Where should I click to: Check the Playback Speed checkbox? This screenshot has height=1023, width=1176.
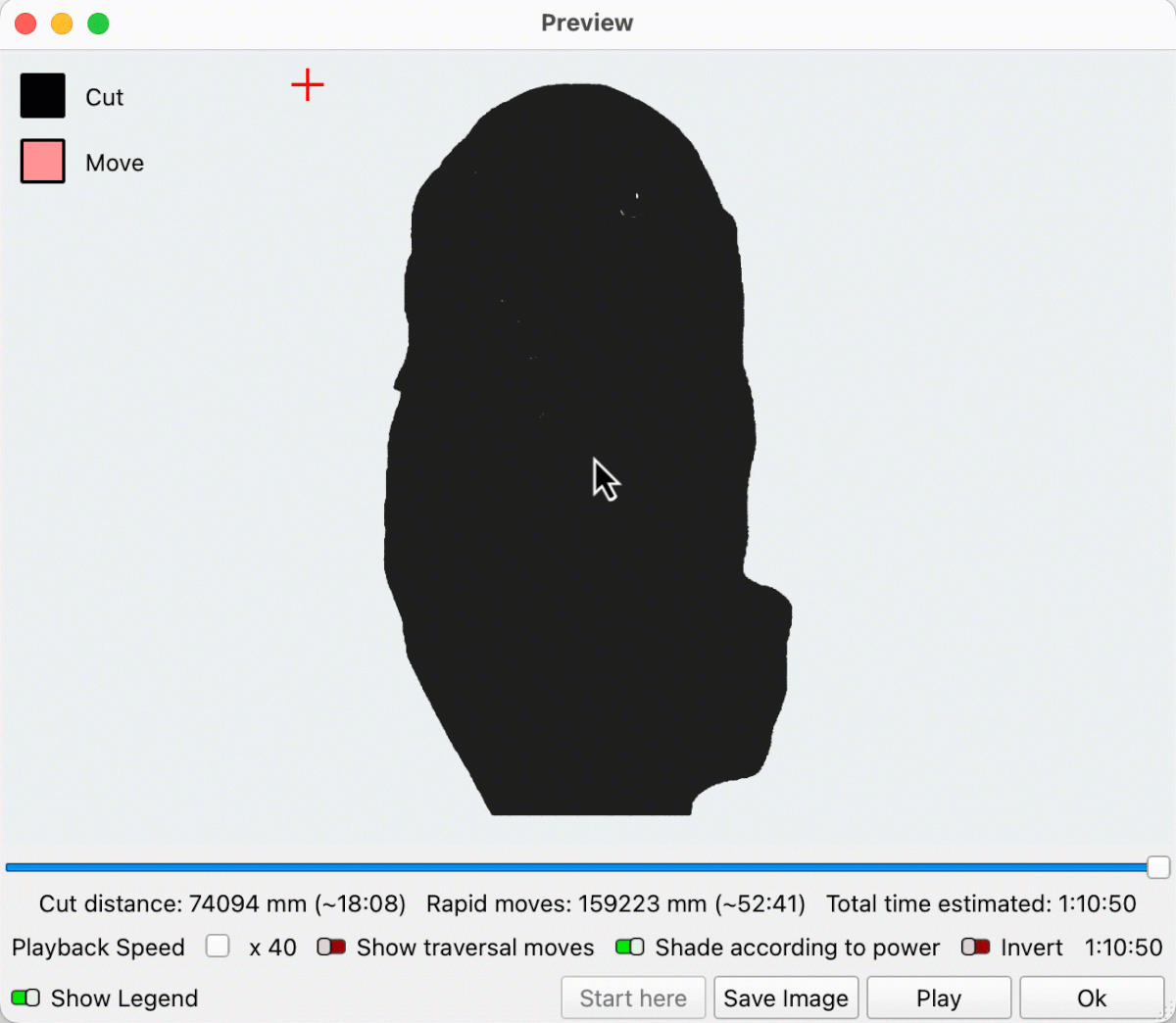click(x=218, y=947)
